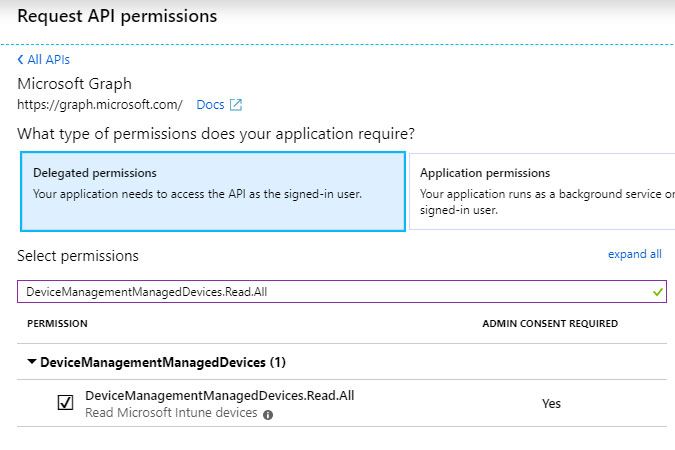Click the ADMIN CONSENT REQUIRED column header
The width and height of the screenshot is (675, 450).
tap(550, 324)
